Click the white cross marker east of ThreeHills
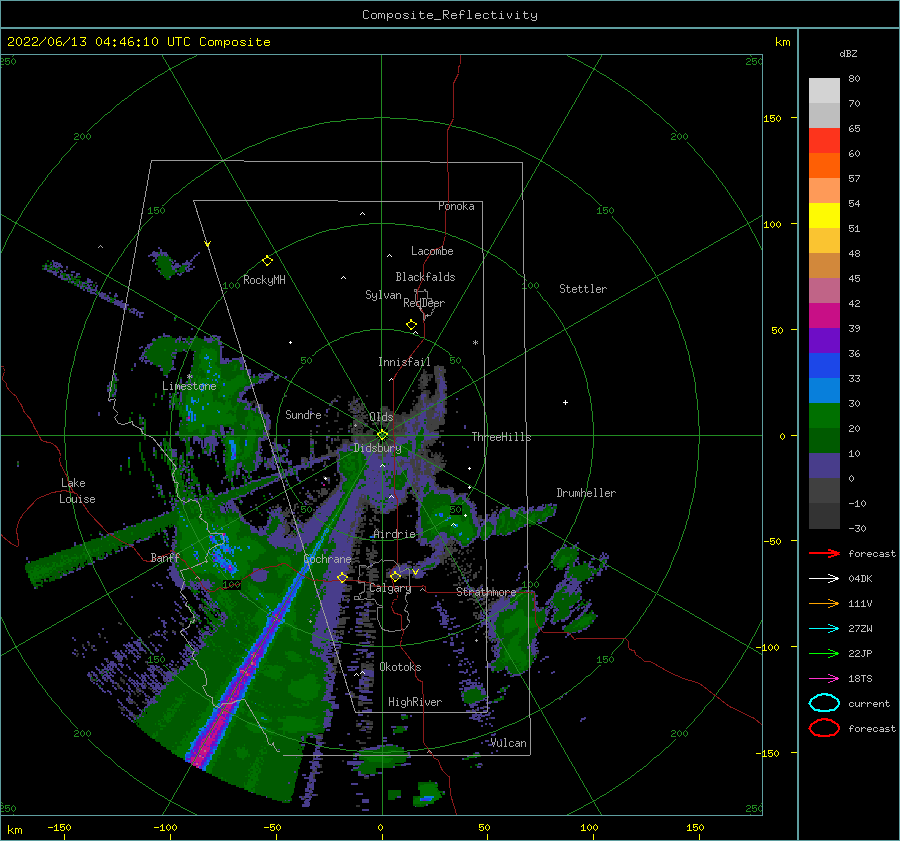Image resolution: width=900 pixels, height=841 pixels. click(x=565, y=402)
